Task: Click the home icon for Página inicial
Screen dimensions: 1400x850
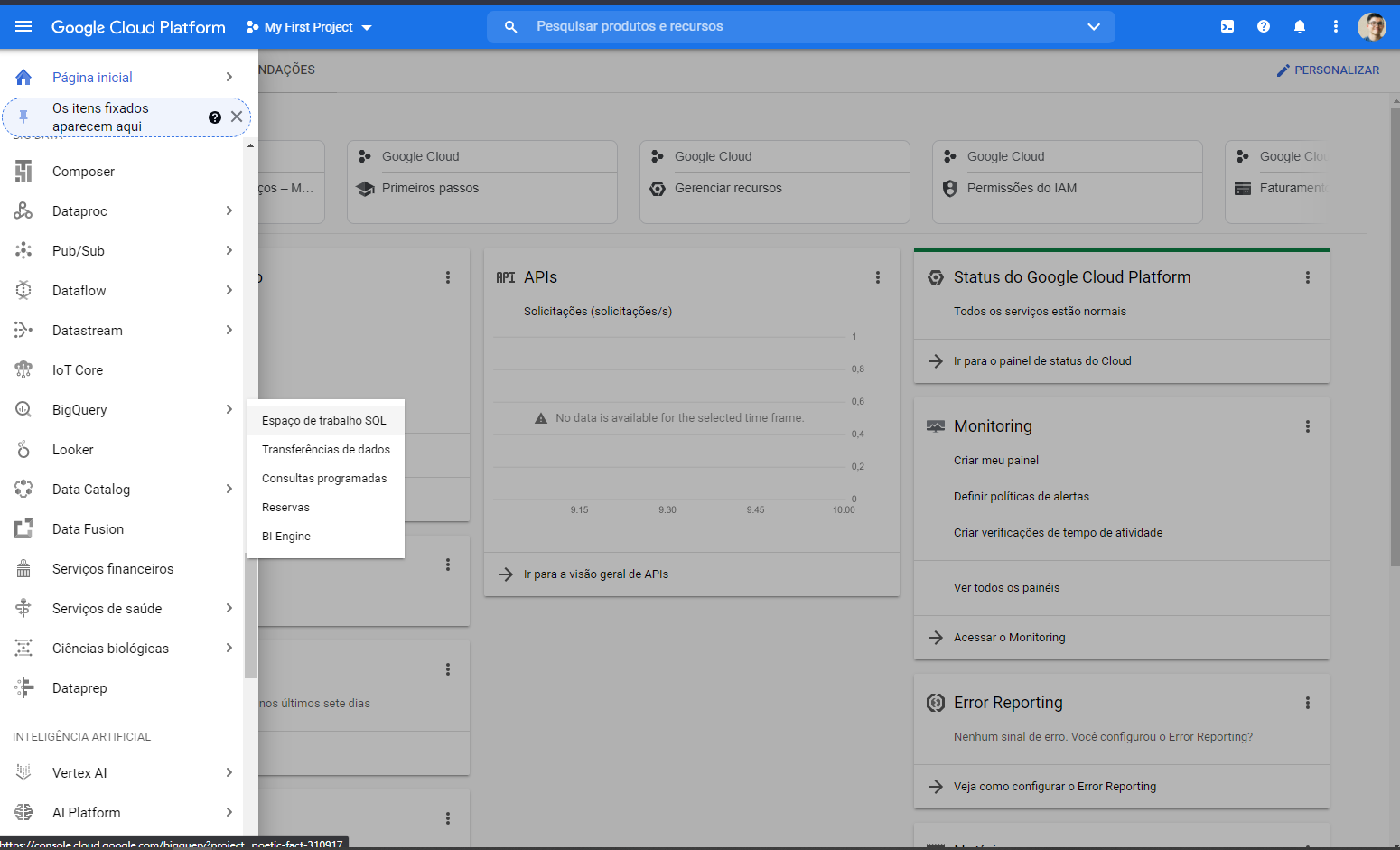Action: point(23,77)
